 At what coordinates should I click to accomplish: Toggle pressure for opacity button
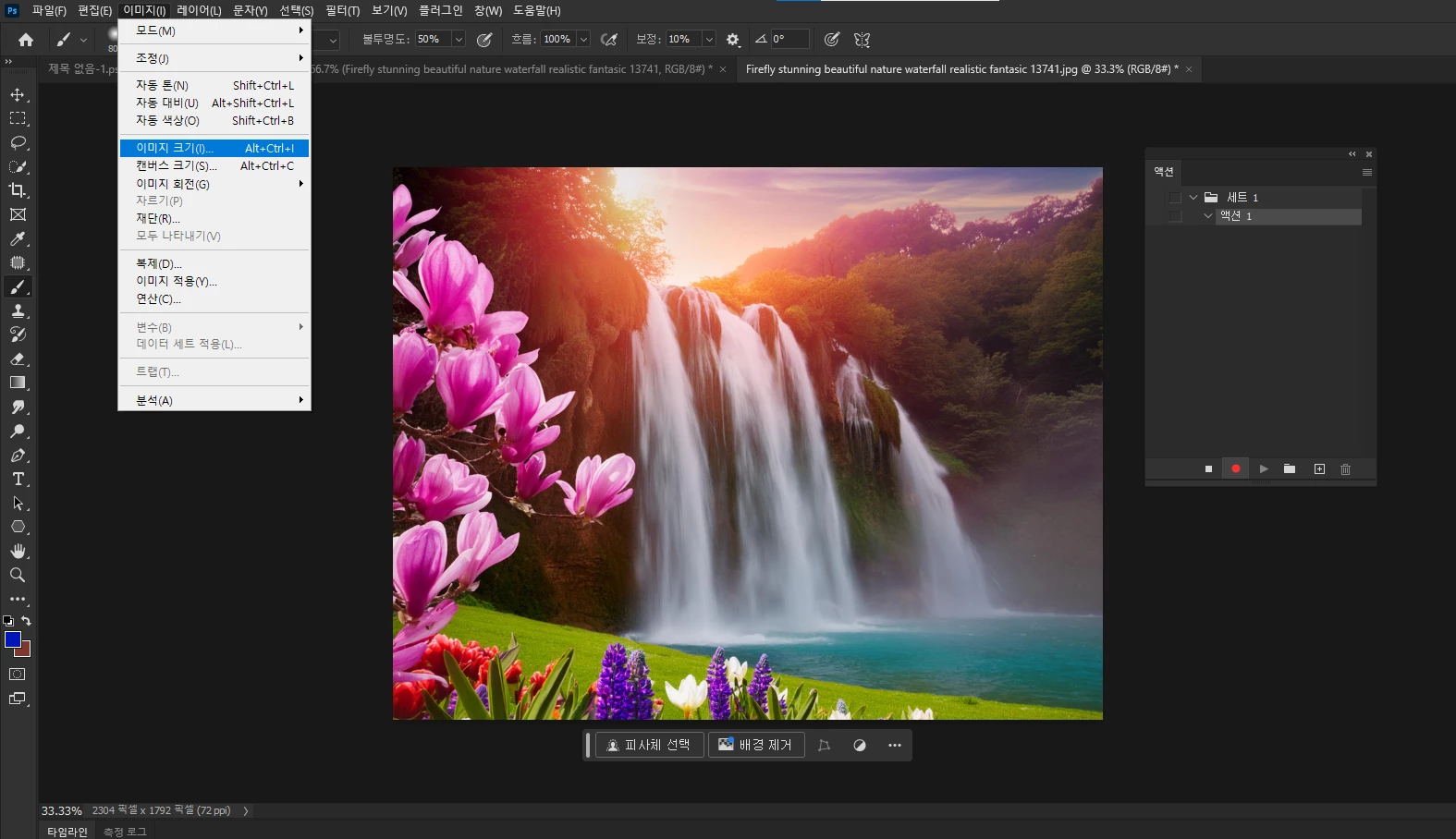pos(484,40)
